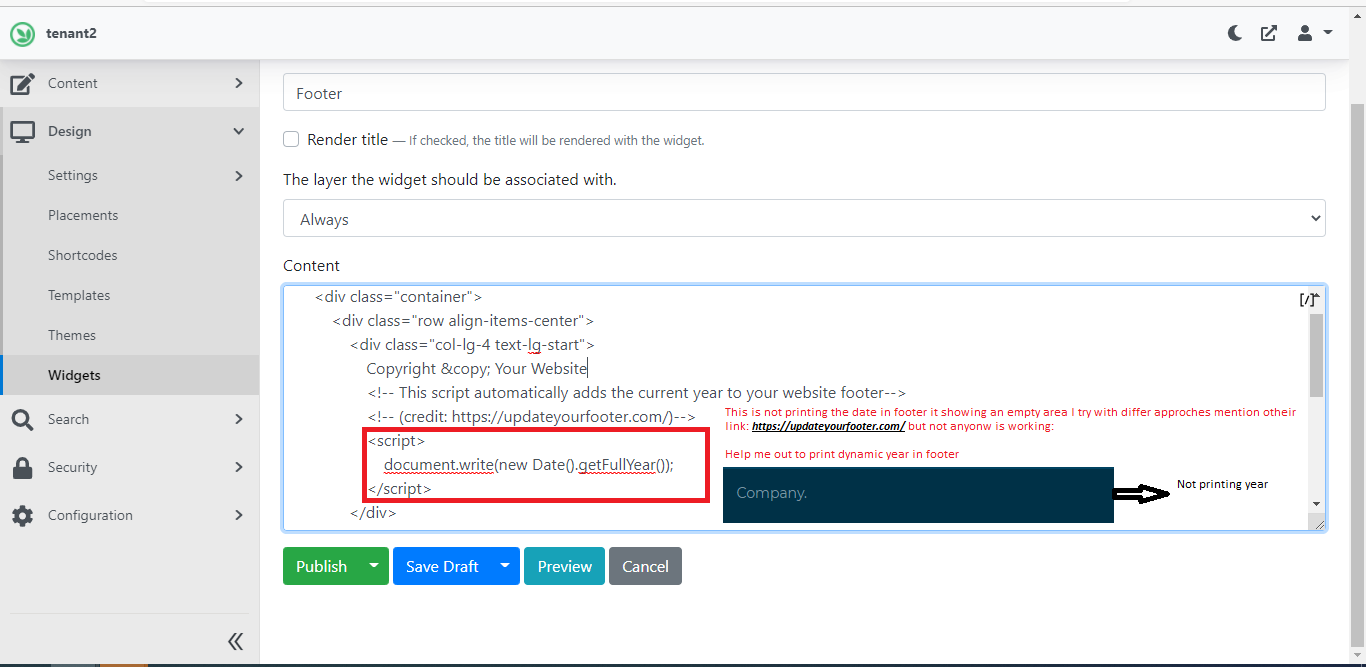
Task: Click the div class="container" line
Action: click(x=399, y=296)
